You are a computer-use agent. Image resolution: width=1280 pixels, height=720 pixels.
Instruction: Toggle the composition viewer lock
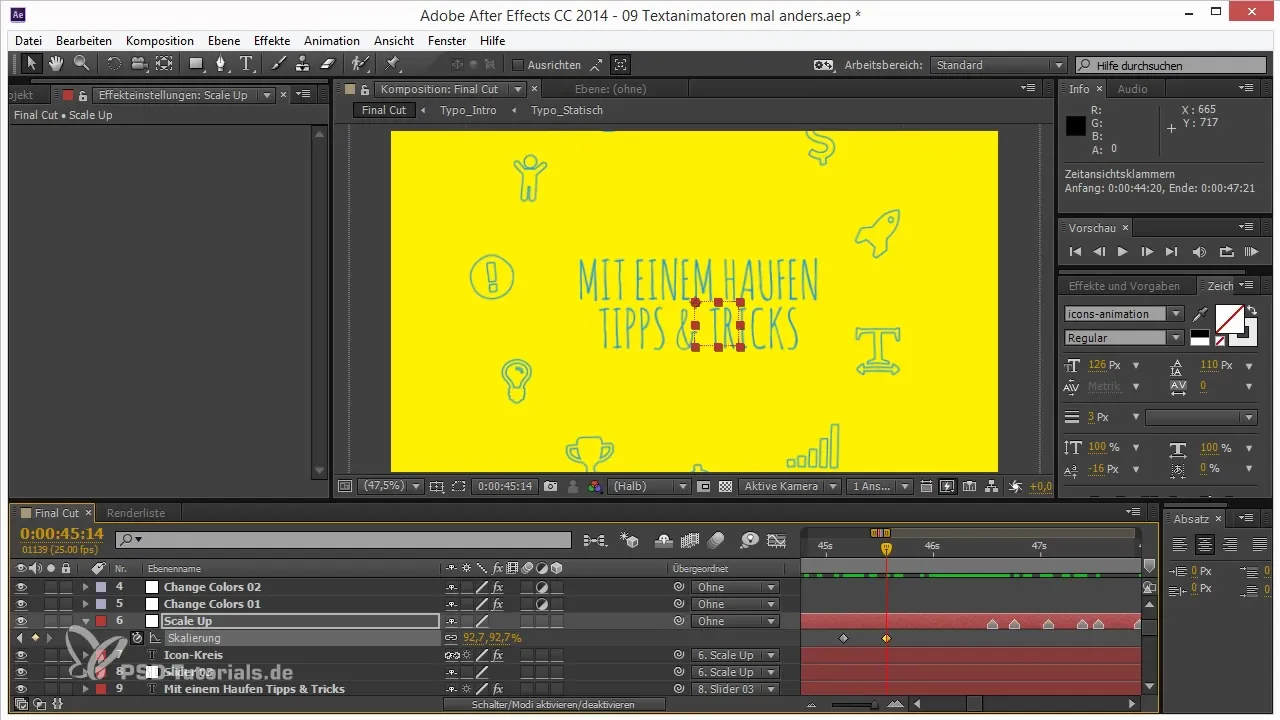[365, 89]
